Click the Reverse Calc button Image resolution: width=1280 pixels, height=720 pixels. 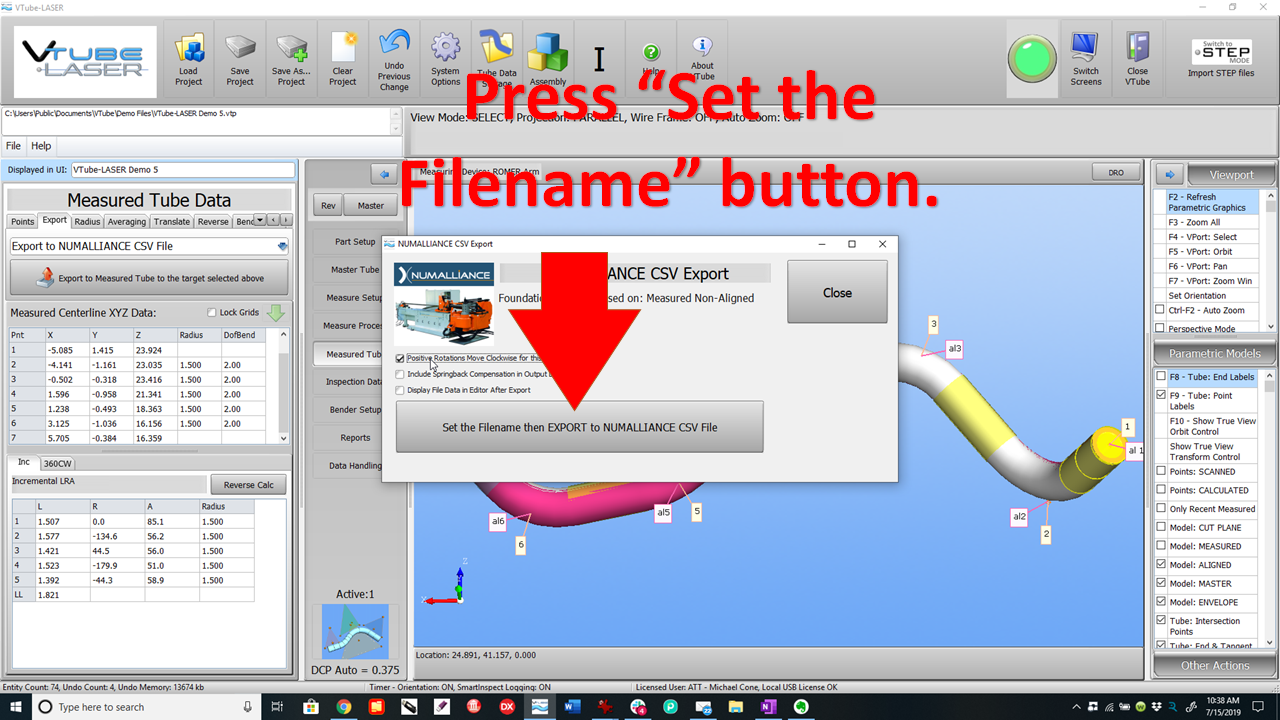[x=248, y=485]
